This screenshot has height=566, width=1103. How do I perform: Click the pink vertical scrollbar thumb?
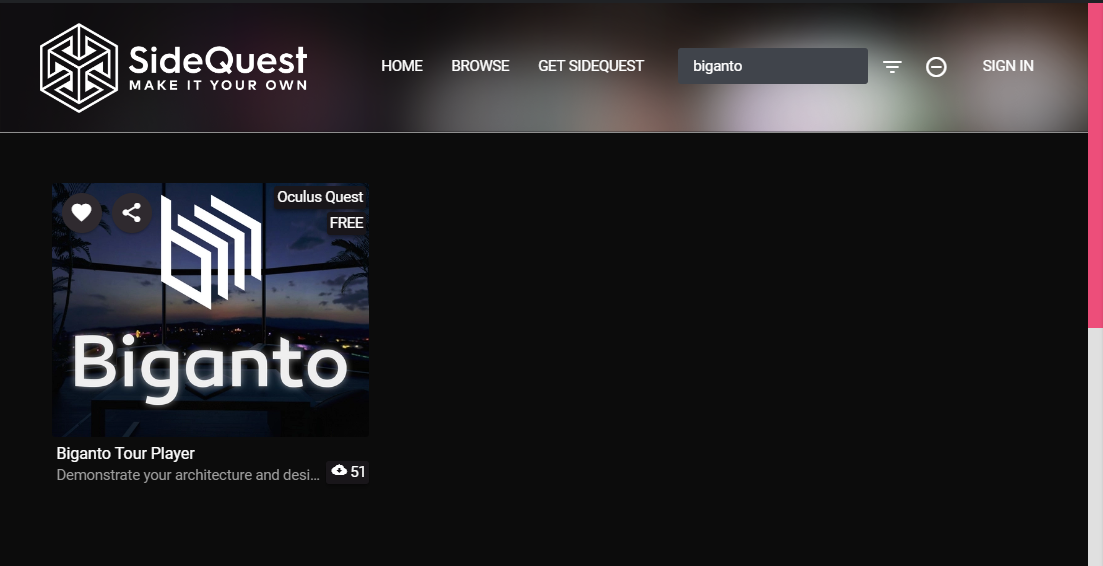click(x=1095, y=165)
